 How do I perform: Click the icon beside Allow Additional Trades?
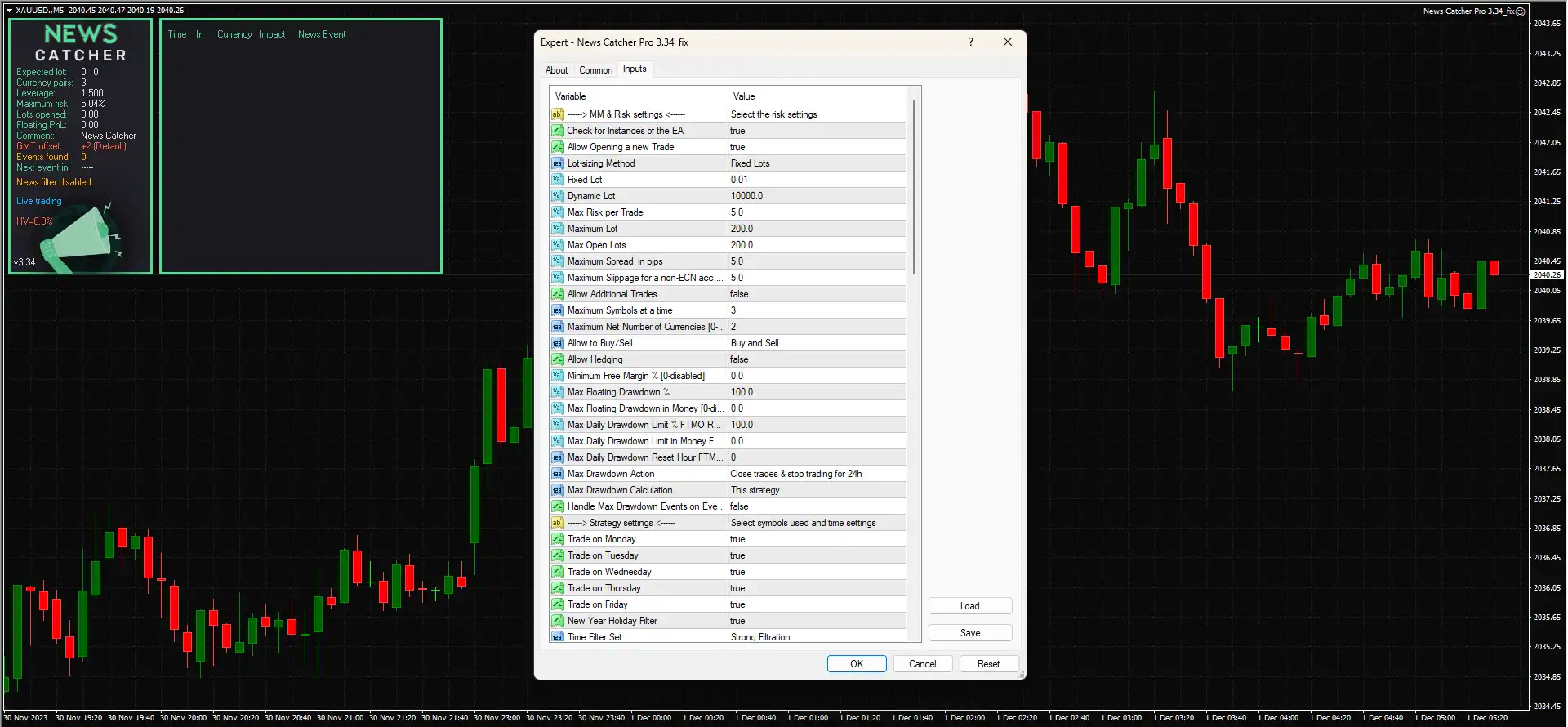(558, 294)
